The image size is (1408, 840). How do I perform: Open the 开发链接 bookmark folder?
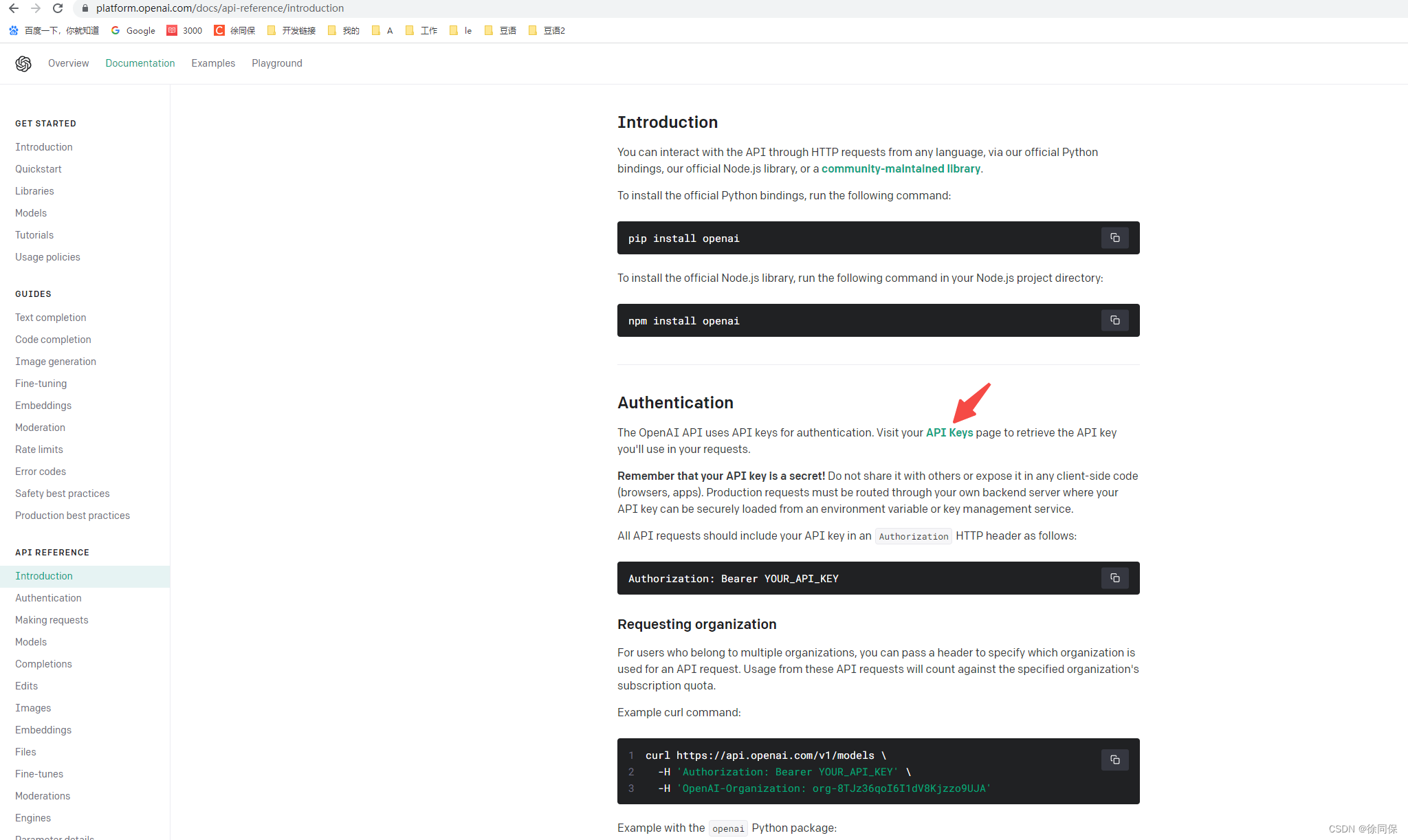pyautogui.click(x=291, y=30)
